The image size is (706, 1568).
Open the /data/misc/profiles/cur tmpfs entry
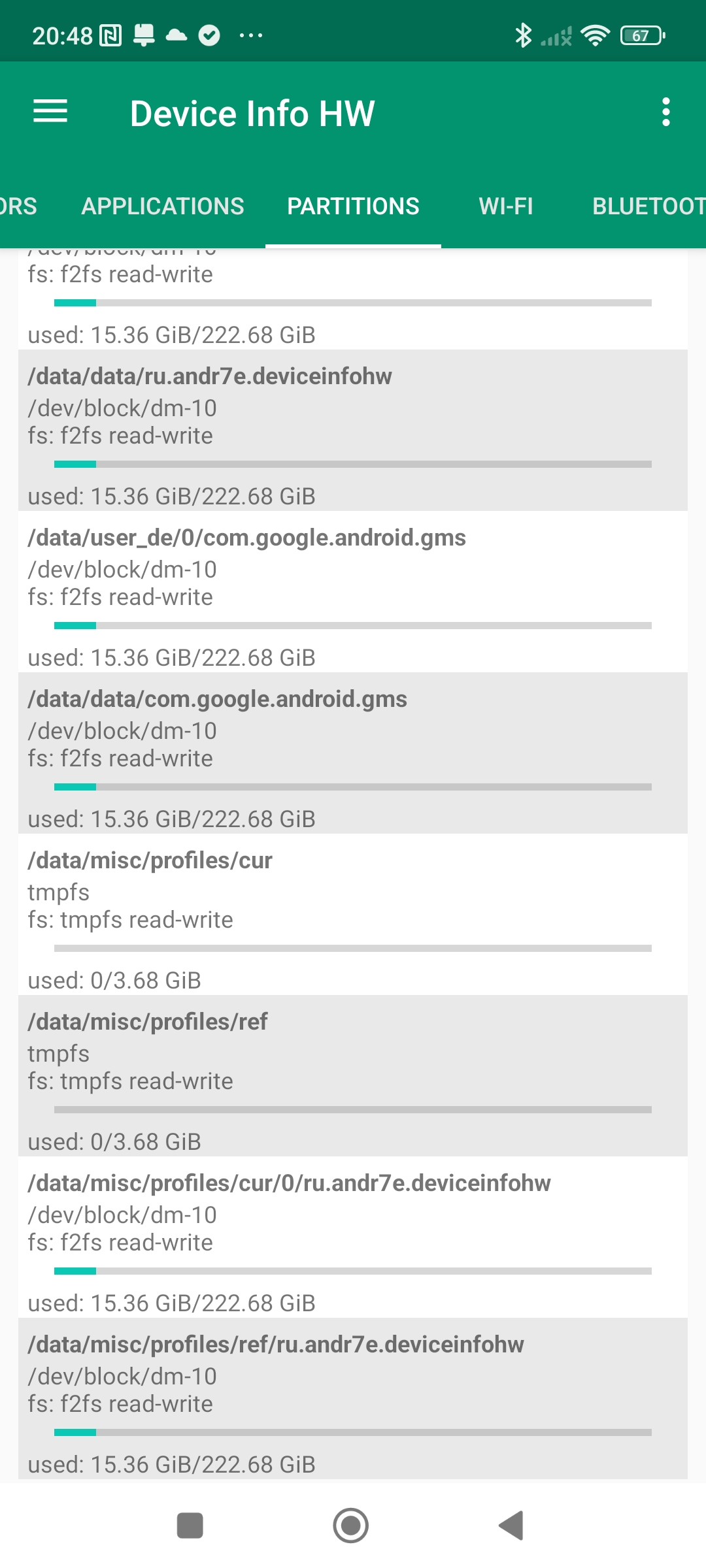(353, 914)
